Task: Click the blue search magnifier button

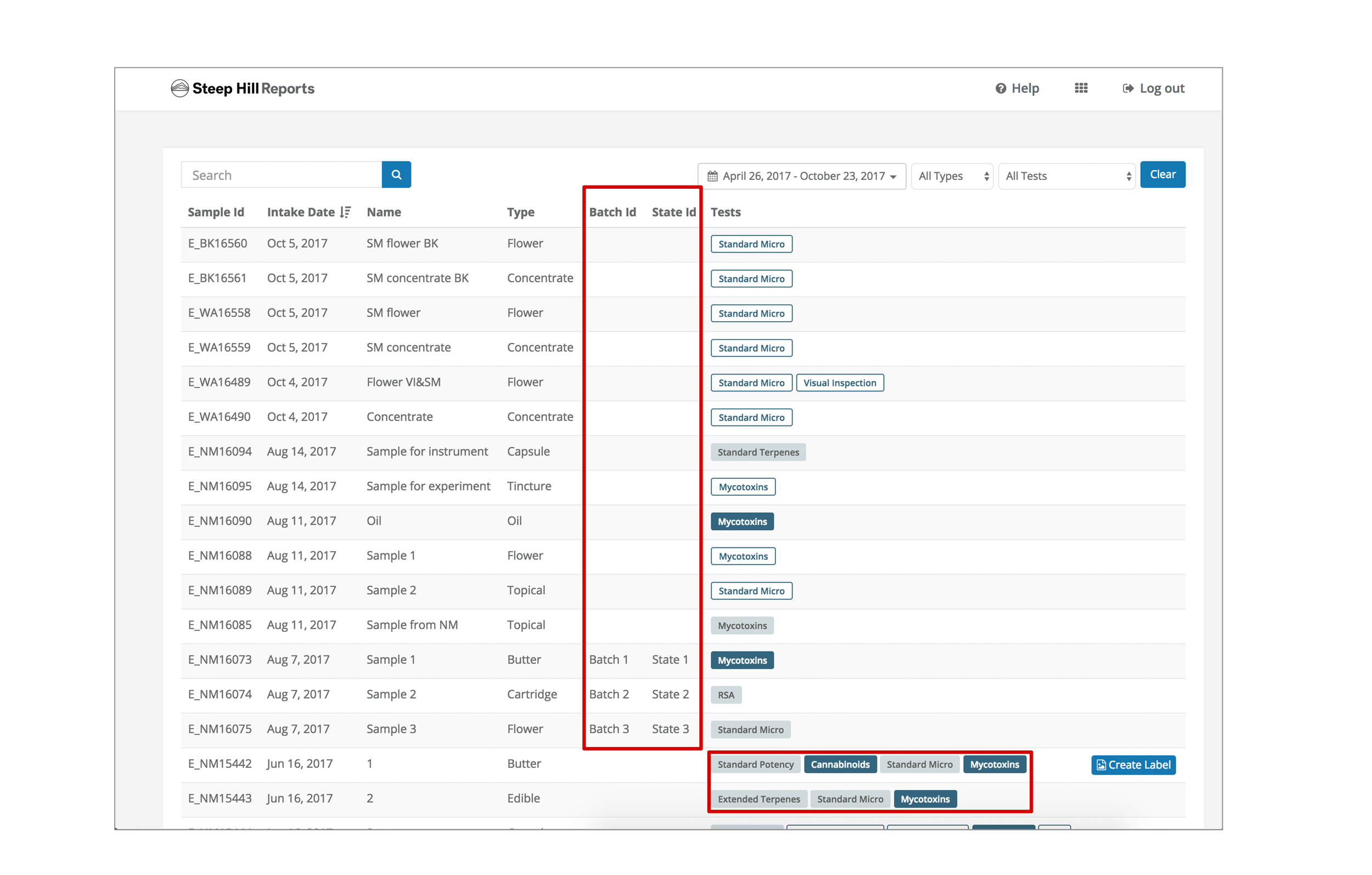Action: 396,175
